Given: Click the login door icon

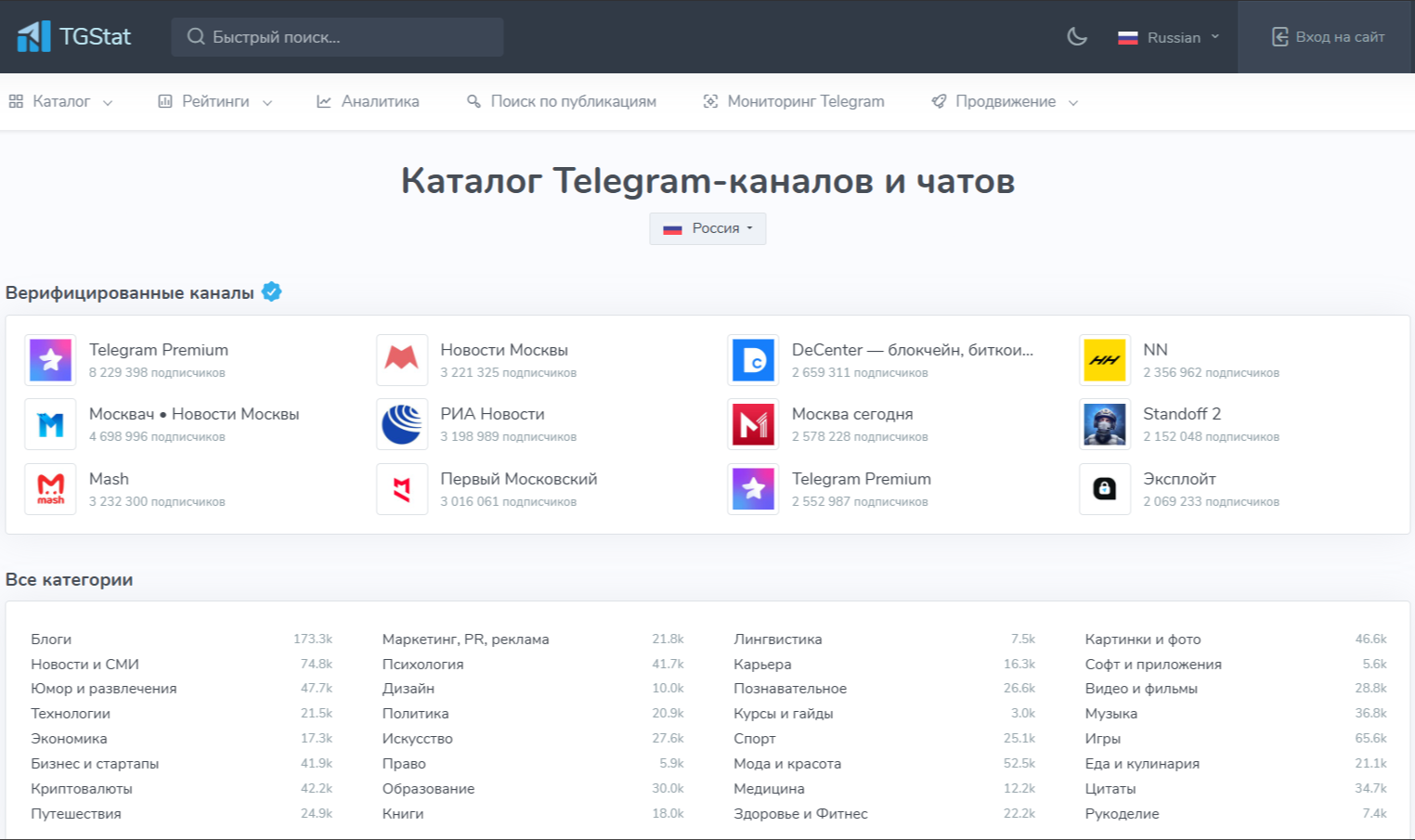Looking at the screenshot, I should click(x=1279, y=37).
